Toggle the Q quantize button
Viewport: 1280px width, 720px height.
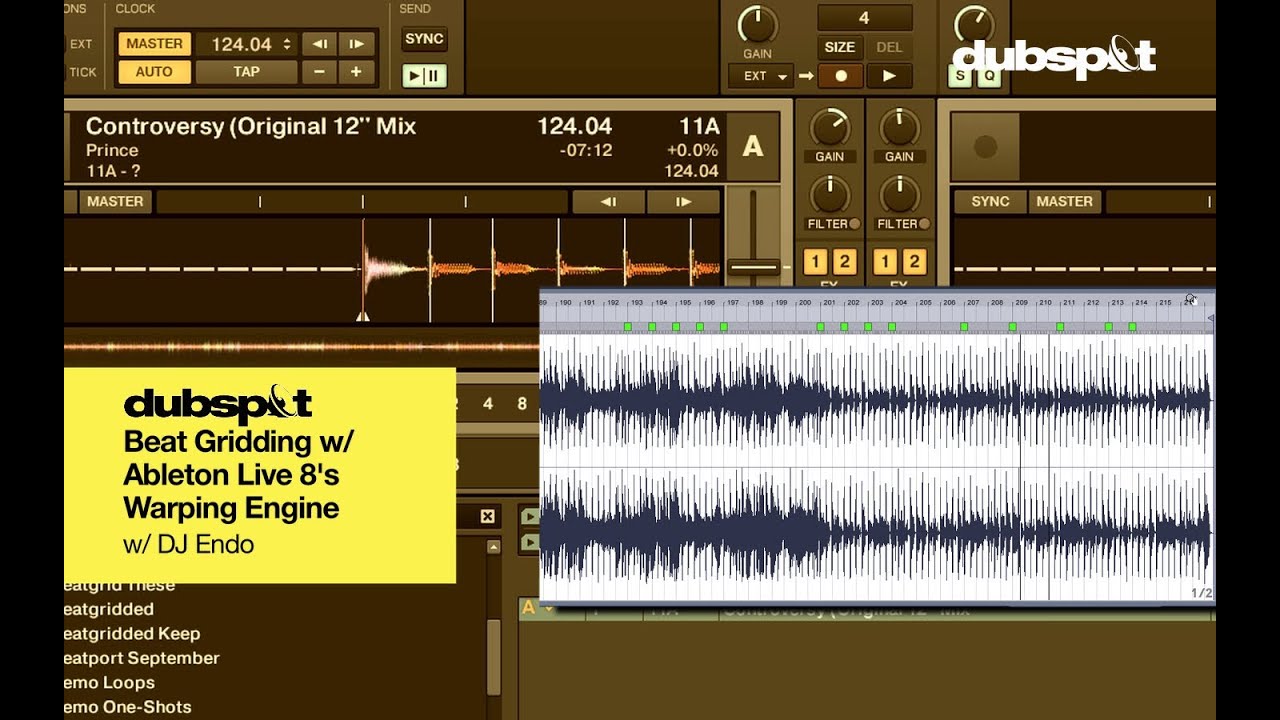[989, 76]
